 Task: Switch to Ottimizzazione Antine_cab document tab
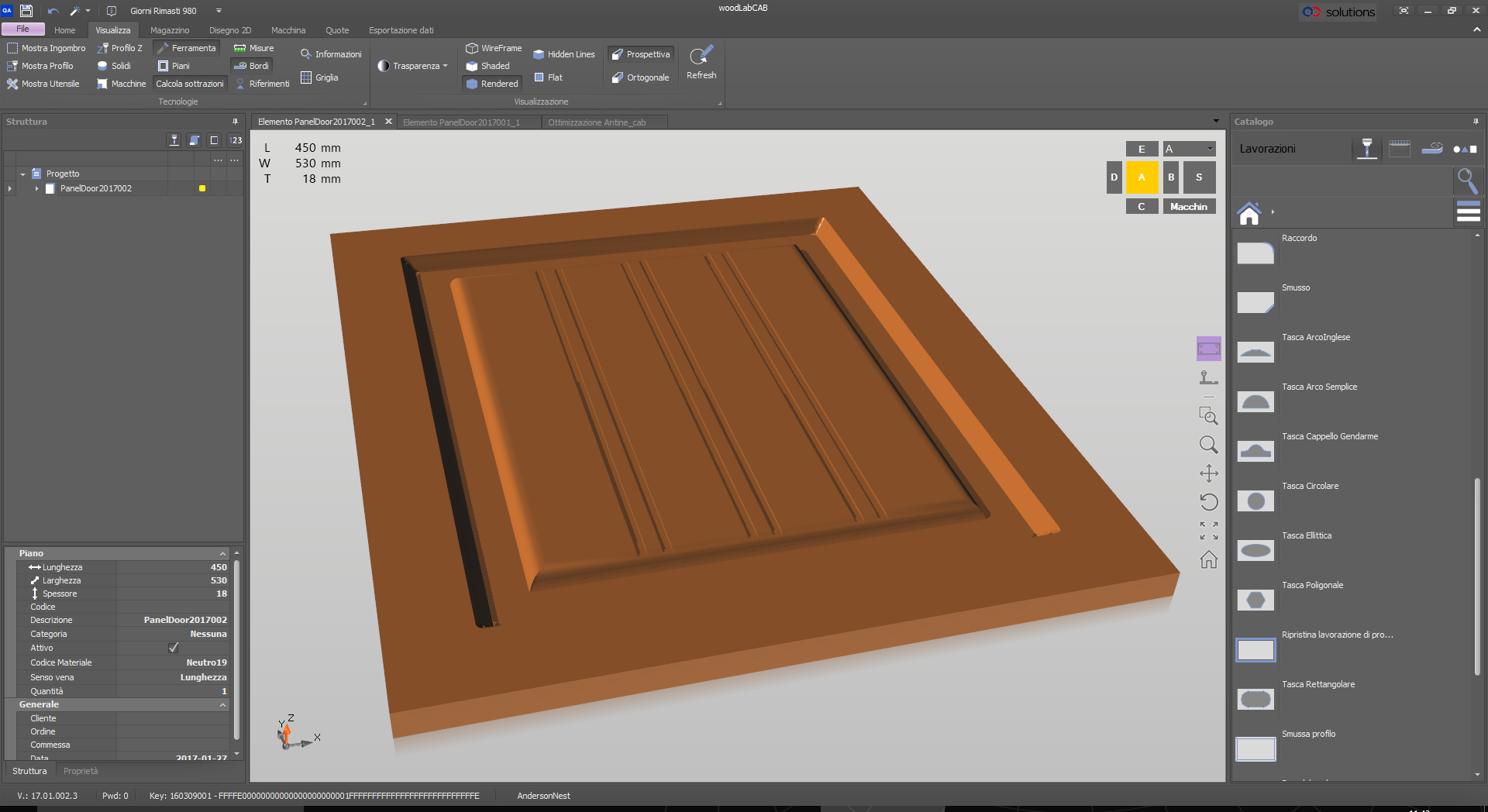coord(596,122)
